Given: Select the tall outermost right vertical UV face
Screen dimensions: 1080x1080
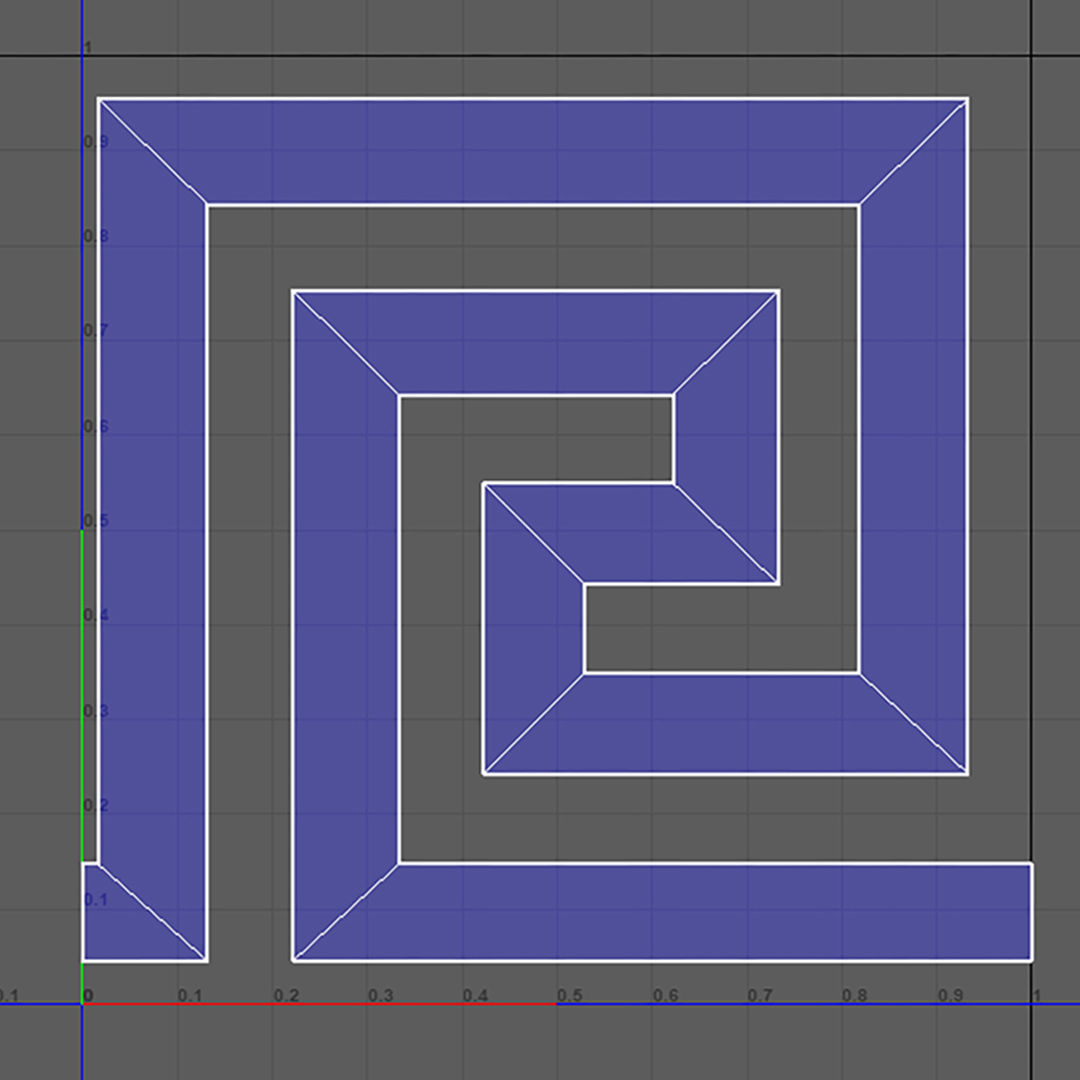Looking at the screenshot, I should click(914, 437).
